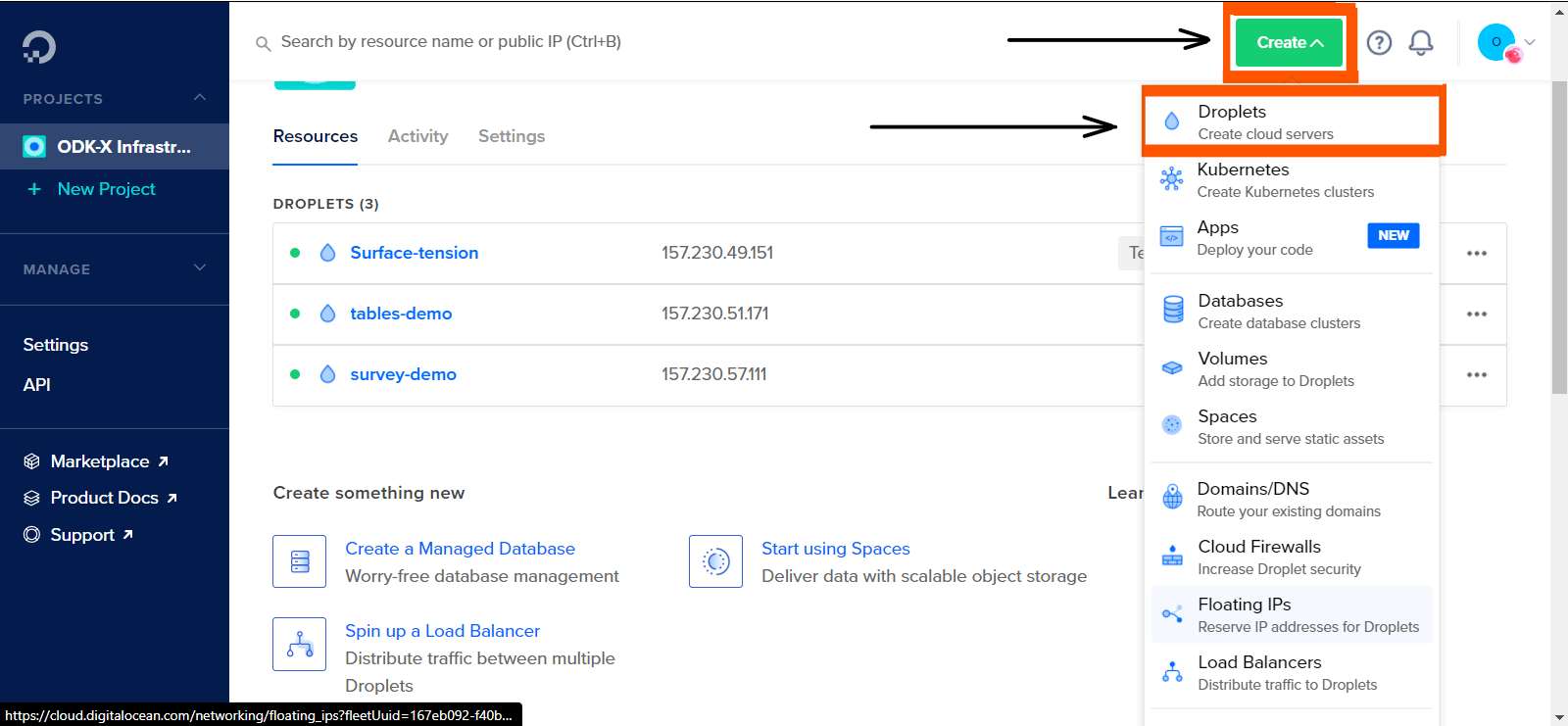Open the Surface-tension droplet link

coord(415,253)
